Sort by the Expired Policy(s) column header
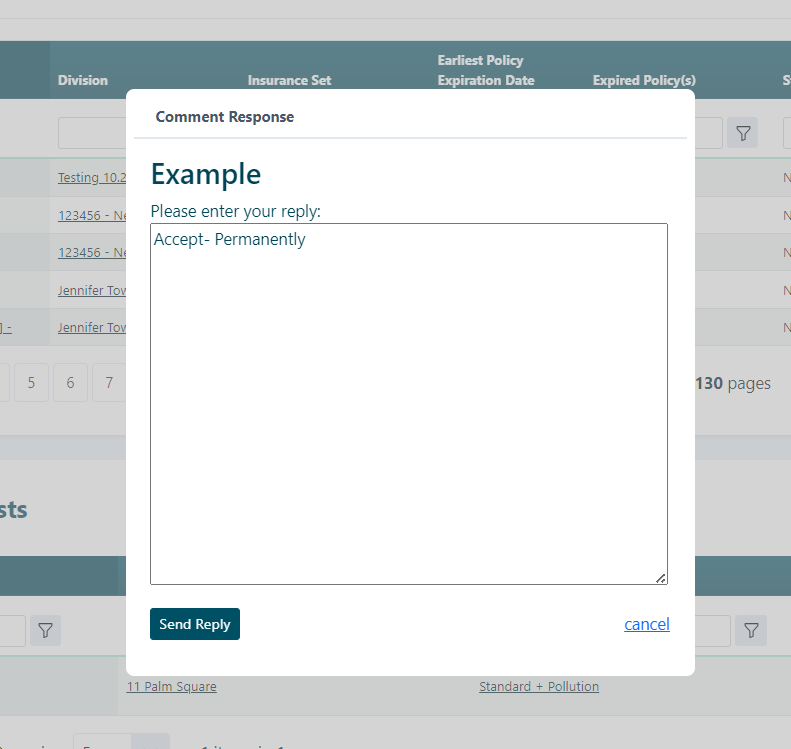The height and width of the screenshot is (749, 791). (644, 80)
